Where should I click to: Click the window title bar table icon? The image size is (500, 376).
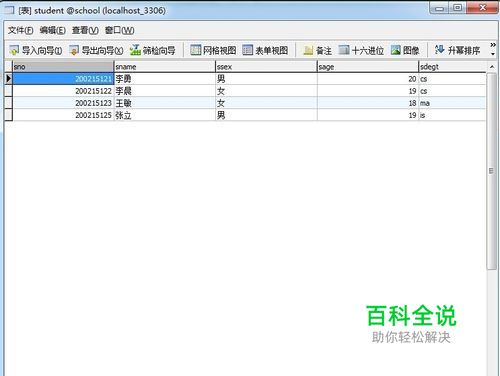click(9, 10)
